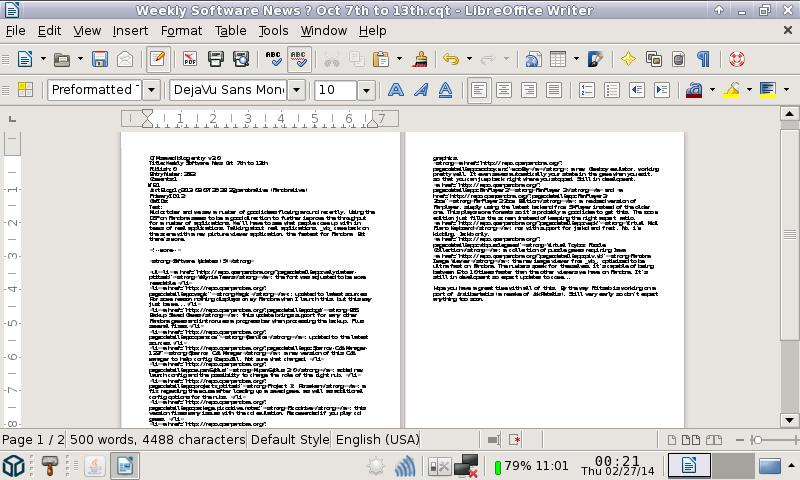
Task: Undo the last action
Action: click(x=451, y=59)
